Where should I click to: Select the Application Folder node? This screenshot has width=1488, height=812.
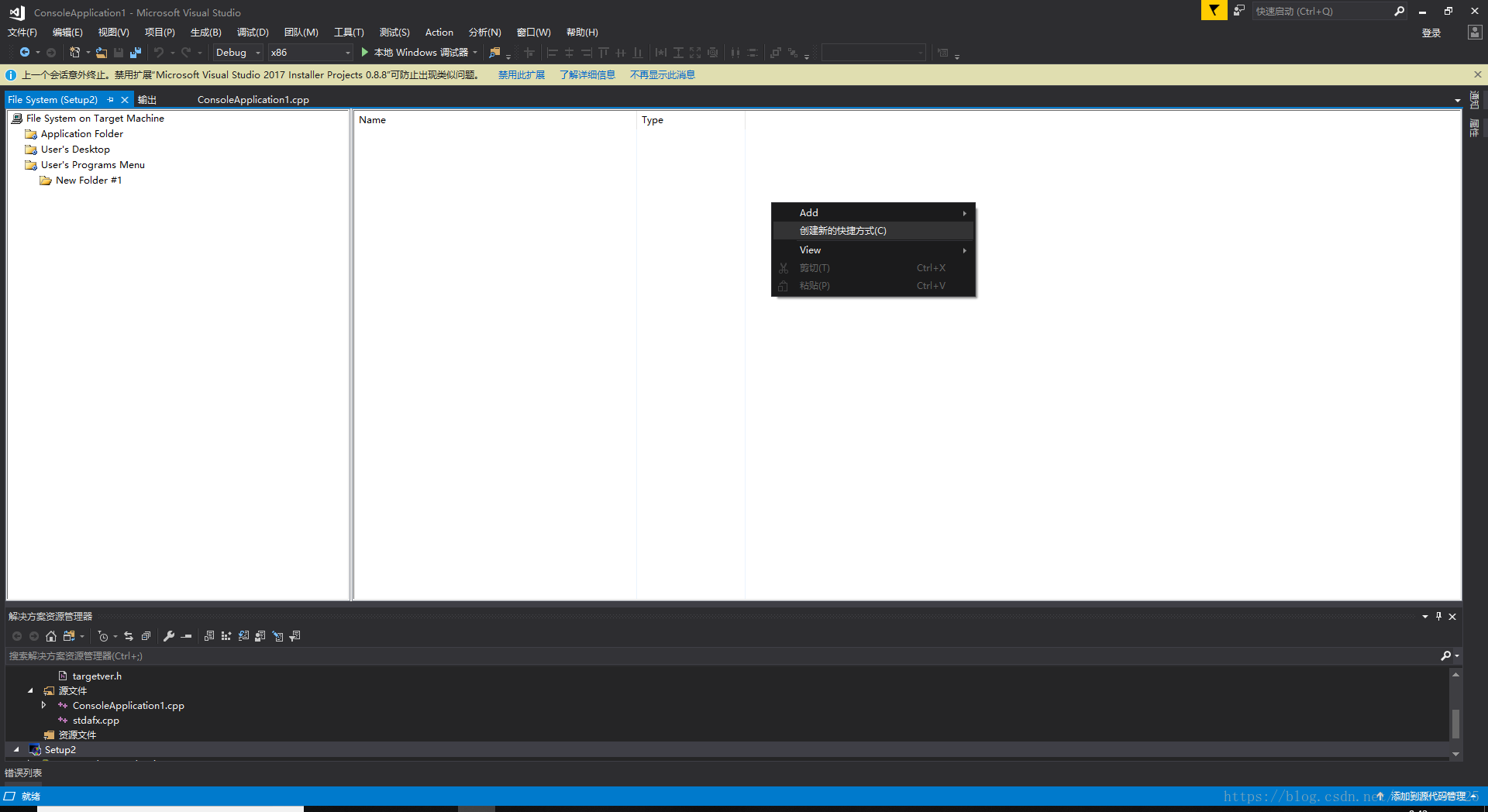82,134
